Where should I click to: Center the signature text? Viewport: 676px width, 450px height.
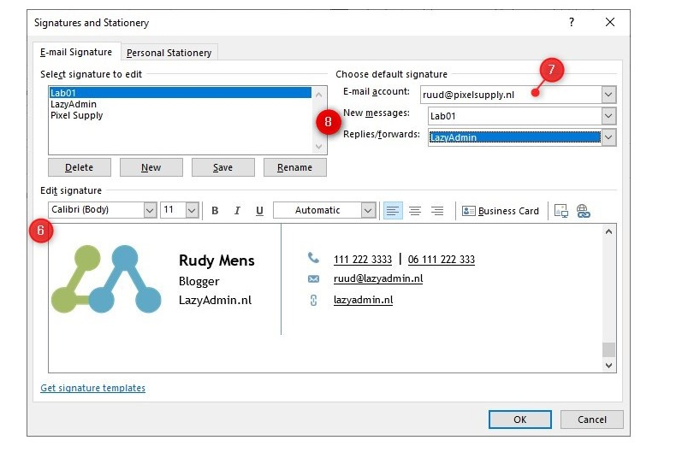coord(415,211)
